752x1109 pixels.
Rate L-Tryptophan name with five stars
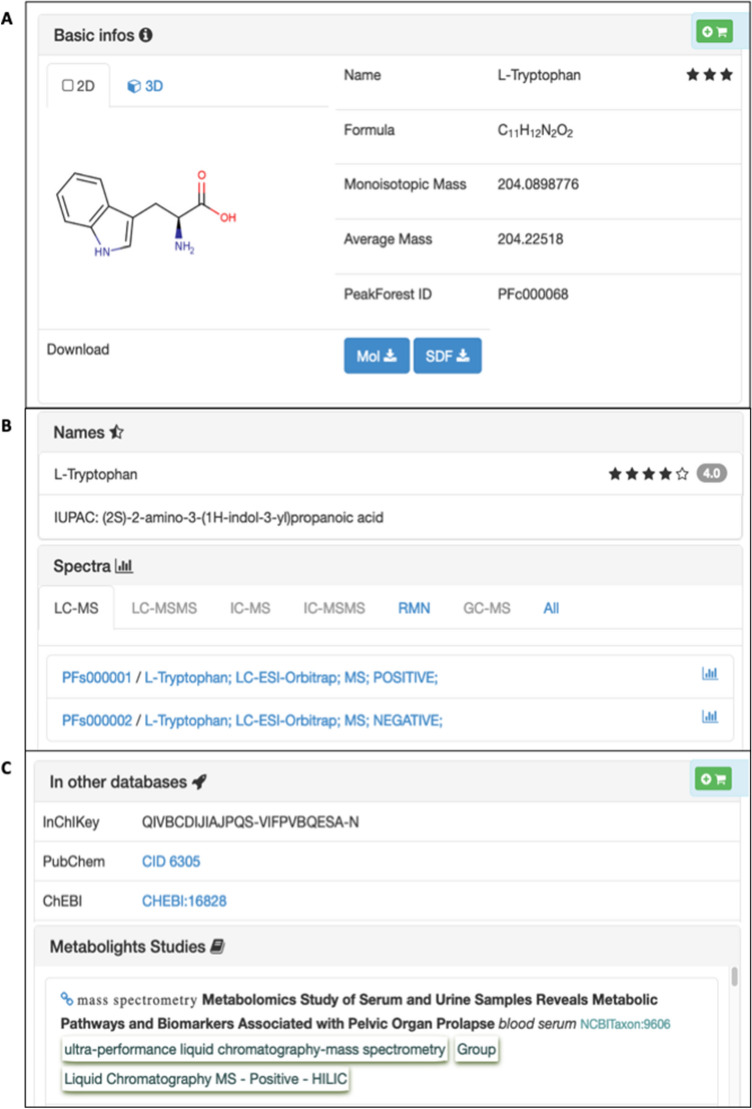(x=682, y=474)
